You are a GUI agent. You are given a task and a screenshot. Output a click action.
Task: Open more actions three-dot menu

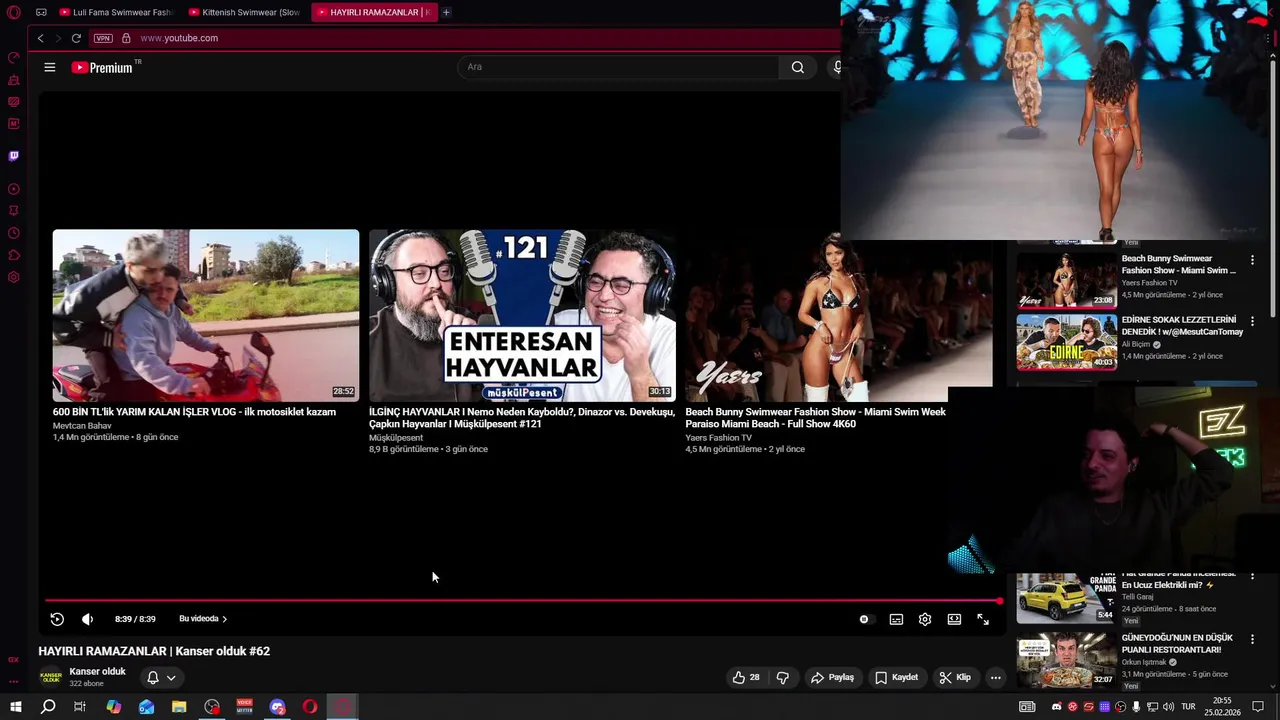pos(995,677)
